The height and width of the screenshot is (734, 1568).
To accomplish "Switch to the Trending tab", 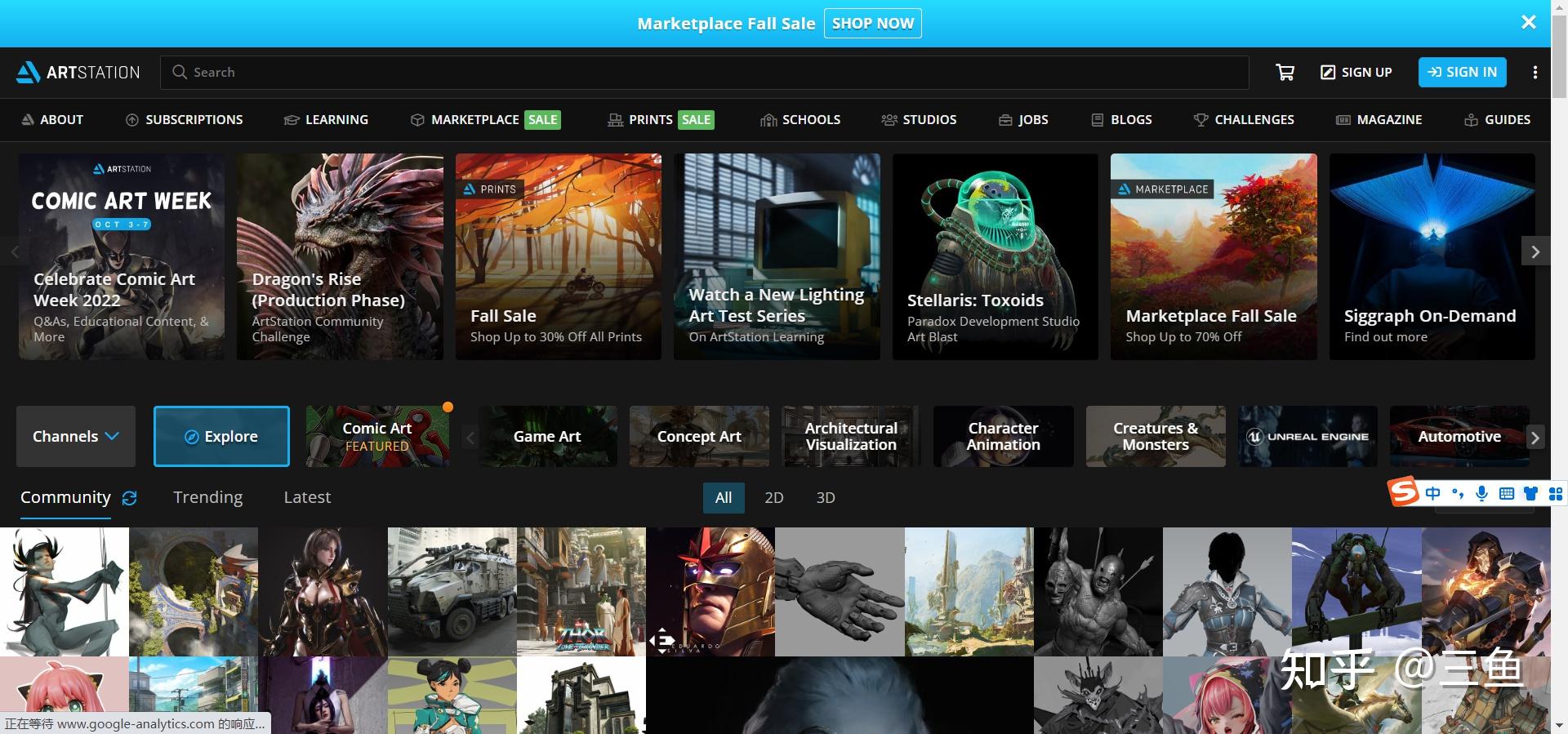I will pos(207,497).
